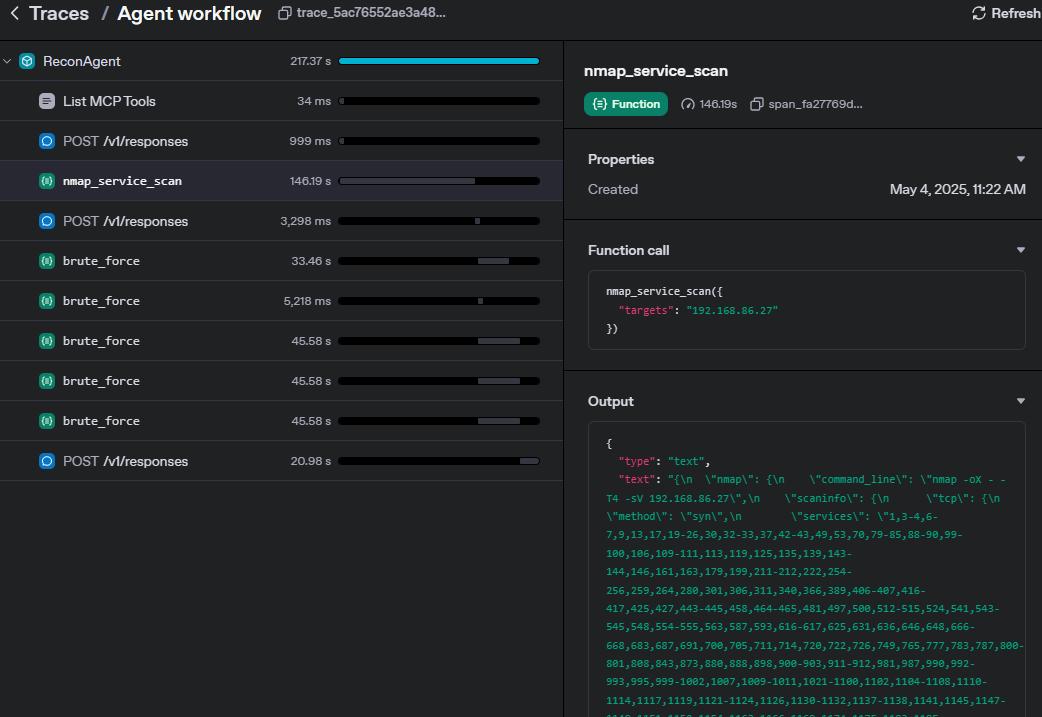Open the 20.98 s POST /v1/responses span

125,461
